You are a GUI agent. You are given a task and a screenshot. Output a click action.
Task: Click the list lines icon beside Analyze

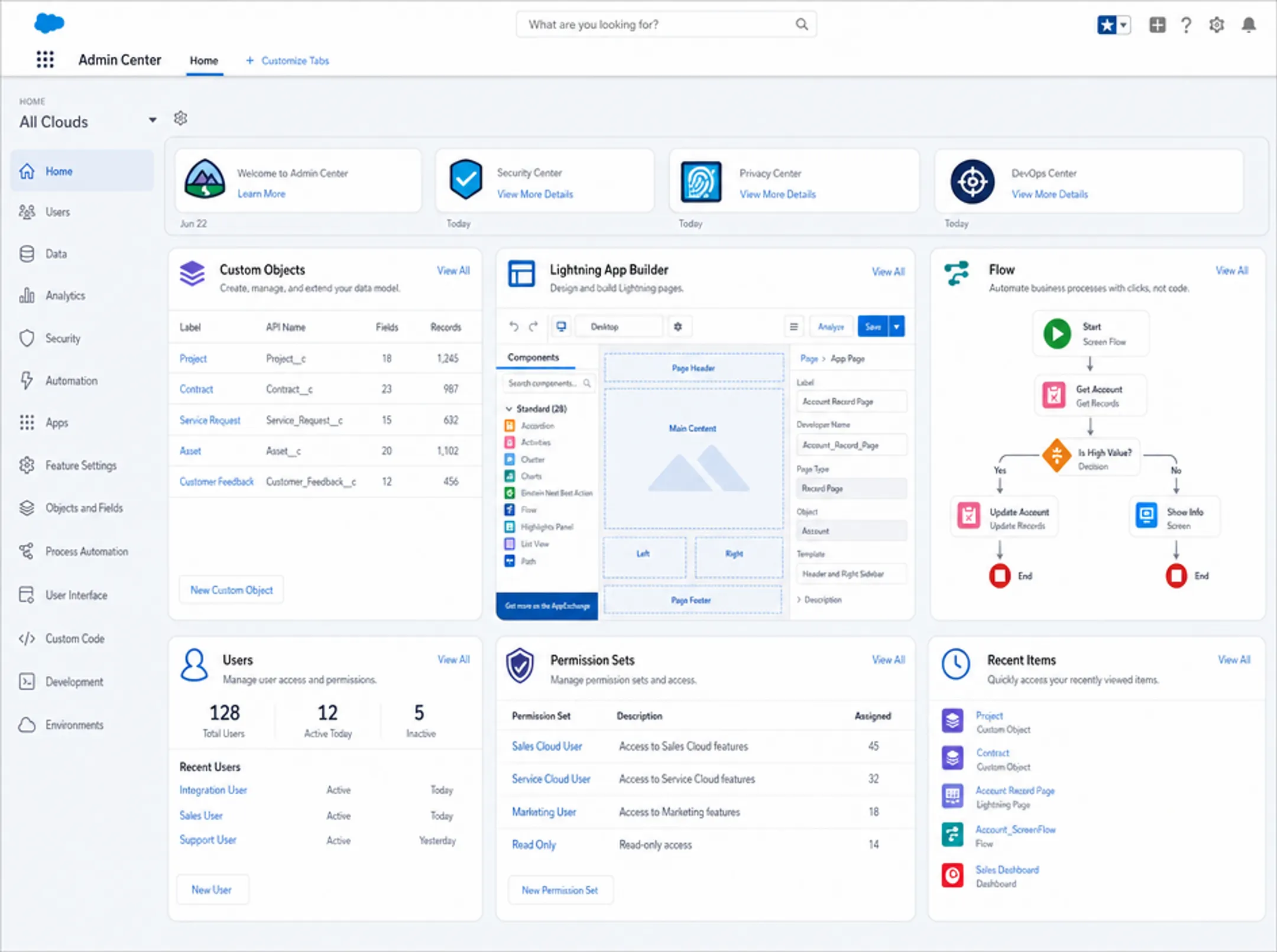[x=793, y=326]
